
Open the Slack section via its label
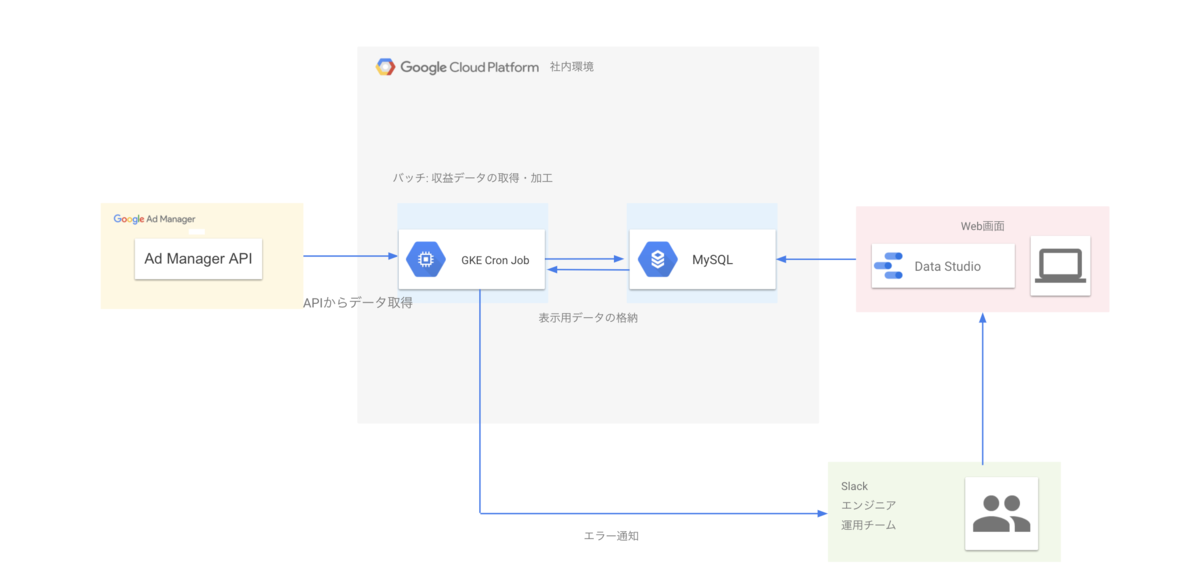pyautogui.click(x=855, y=486)
